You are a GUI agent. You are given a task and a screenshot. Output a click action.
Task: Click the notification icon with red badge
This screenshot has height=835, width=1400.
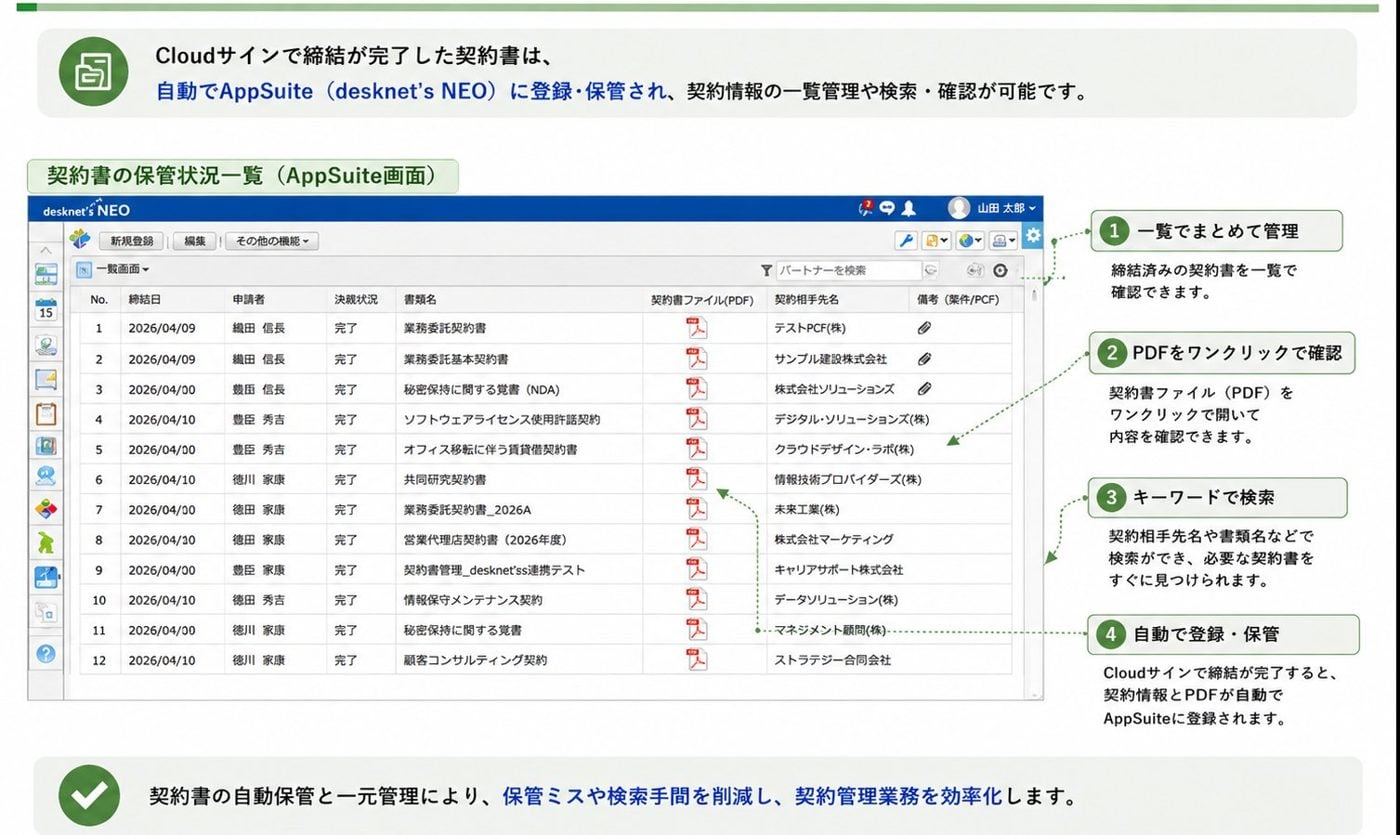point(865,208)
